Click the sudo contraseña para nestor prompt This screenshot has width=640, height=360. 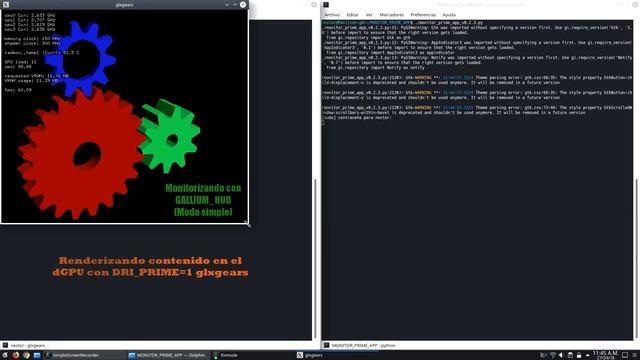[x=357, y=118]
